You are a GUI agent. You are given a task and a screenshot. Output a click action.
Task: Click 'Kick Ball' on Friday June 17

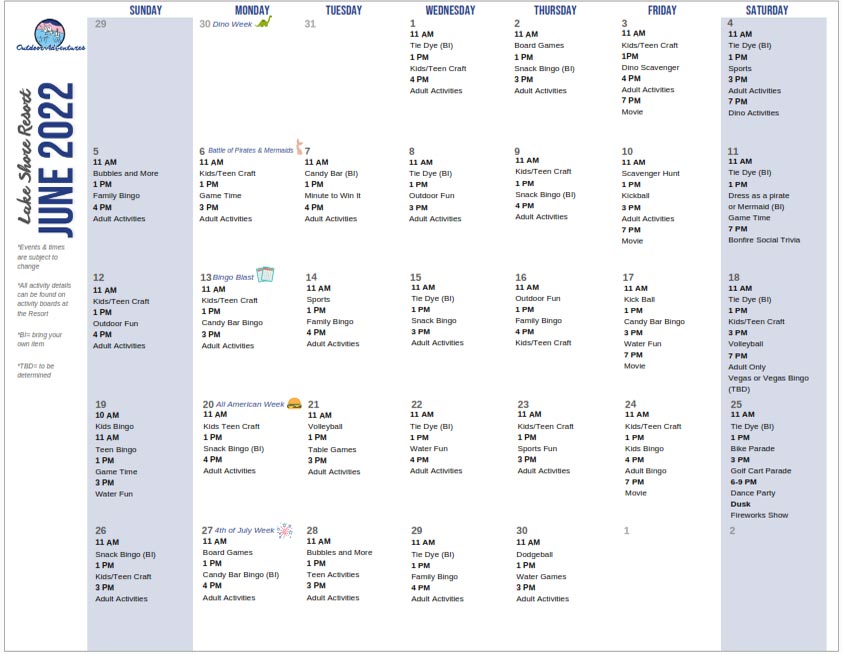point(639,300)
